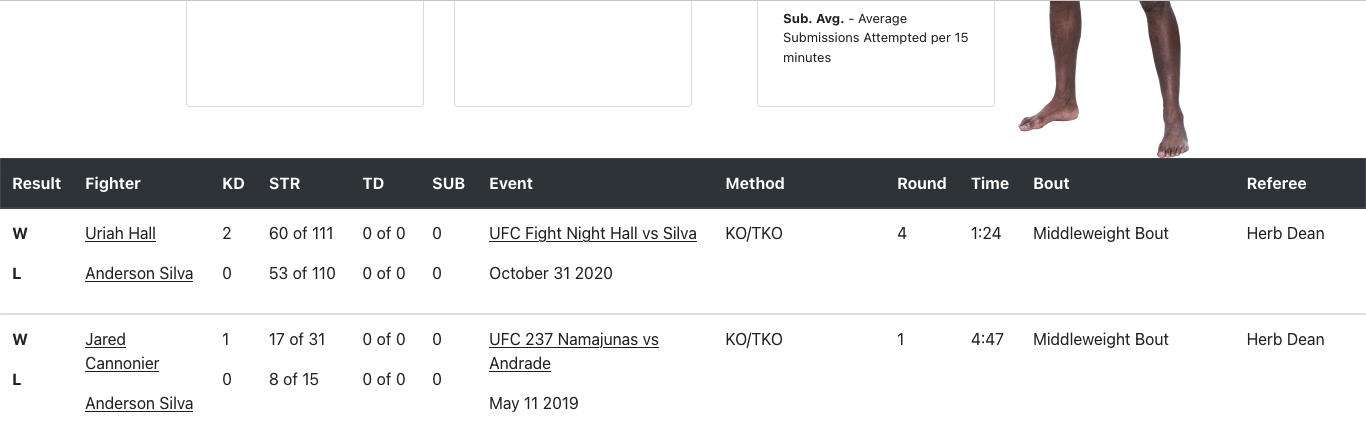Click the Method column header
The height and width of the screenshot is (443, 1366).
pos(755,183)
